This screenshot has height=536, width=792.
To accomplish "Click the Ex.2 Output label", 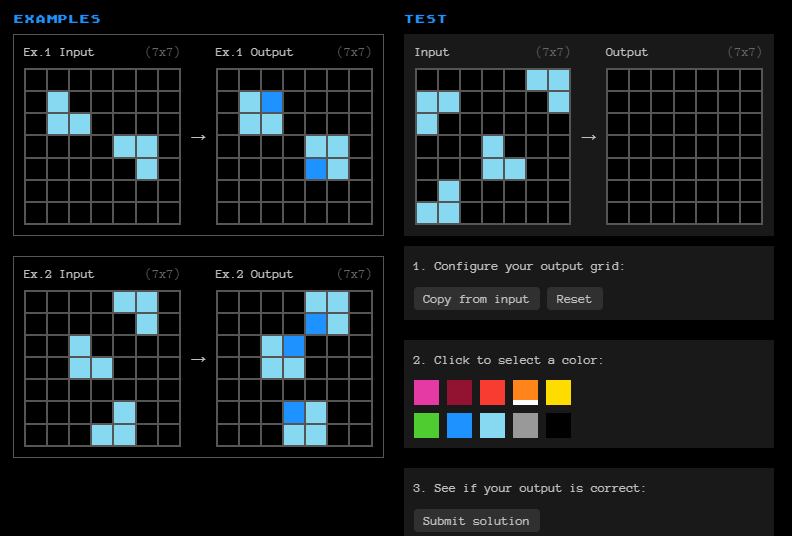I will click(254, 274).
